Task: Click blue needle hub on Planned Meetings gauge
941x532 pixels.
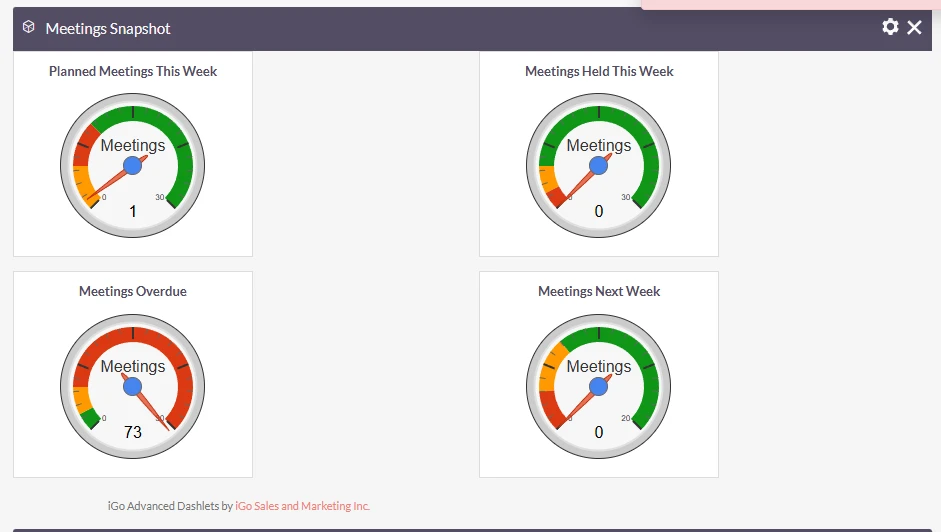Action: [133, 166]
